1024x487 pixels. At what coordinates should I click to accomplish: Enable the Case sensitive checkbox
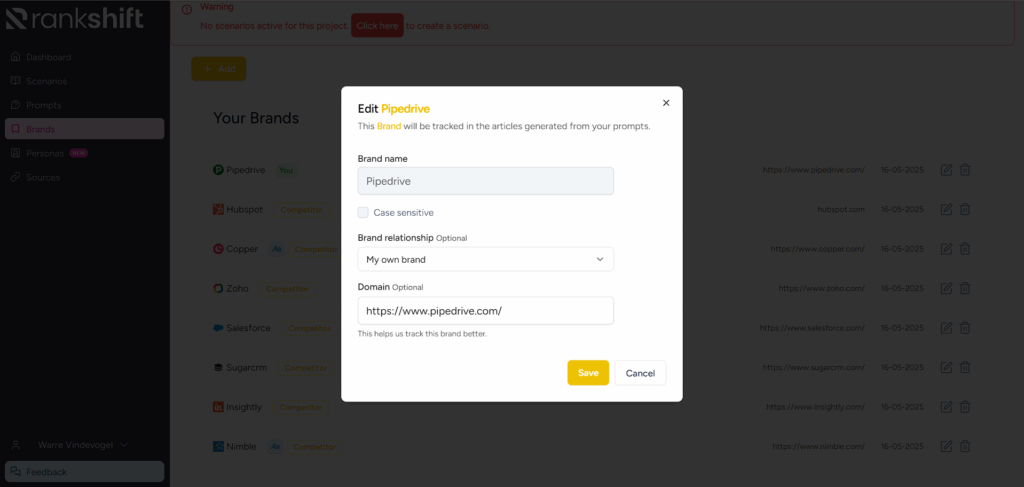(363, 212)
